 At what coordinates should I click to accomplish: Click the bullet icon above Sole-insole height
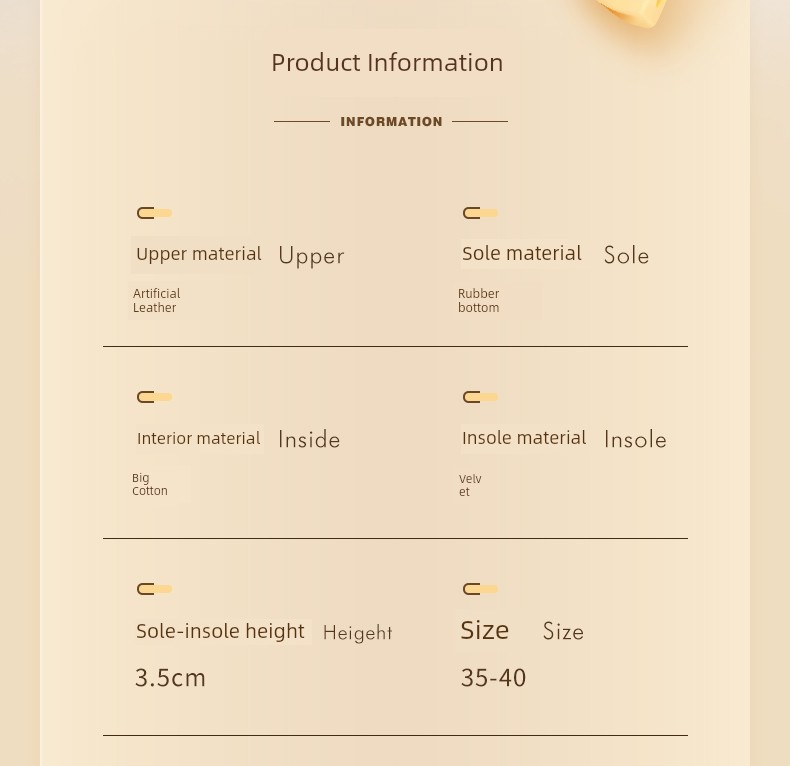155,589
